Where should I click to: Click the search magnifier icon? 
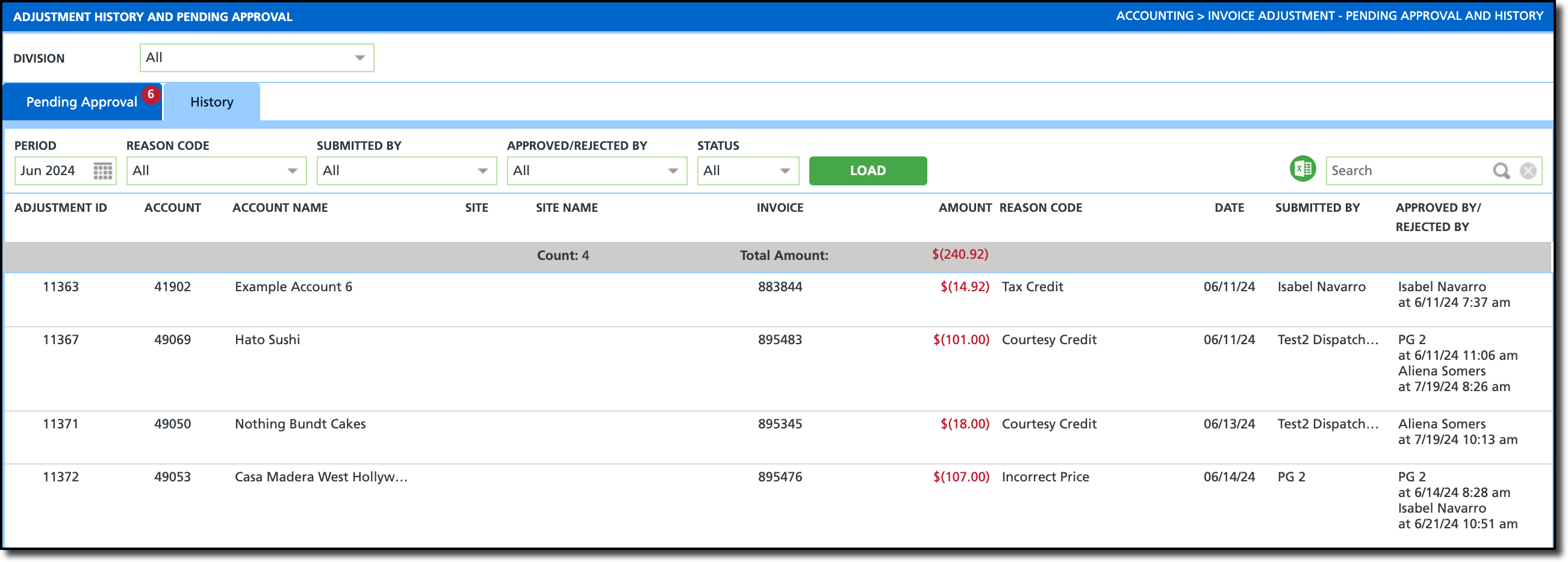click(1501, 171)
